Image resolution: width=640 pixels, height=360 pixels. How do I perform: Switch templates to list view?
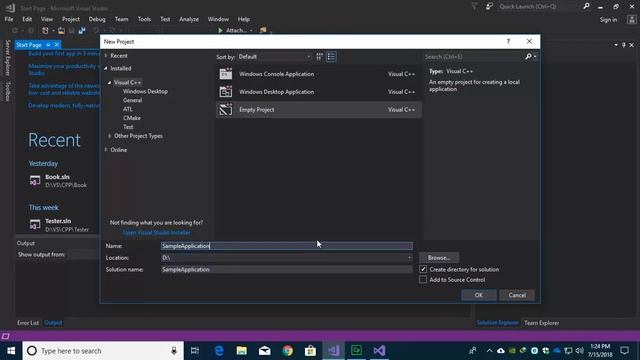pos(331,57)
